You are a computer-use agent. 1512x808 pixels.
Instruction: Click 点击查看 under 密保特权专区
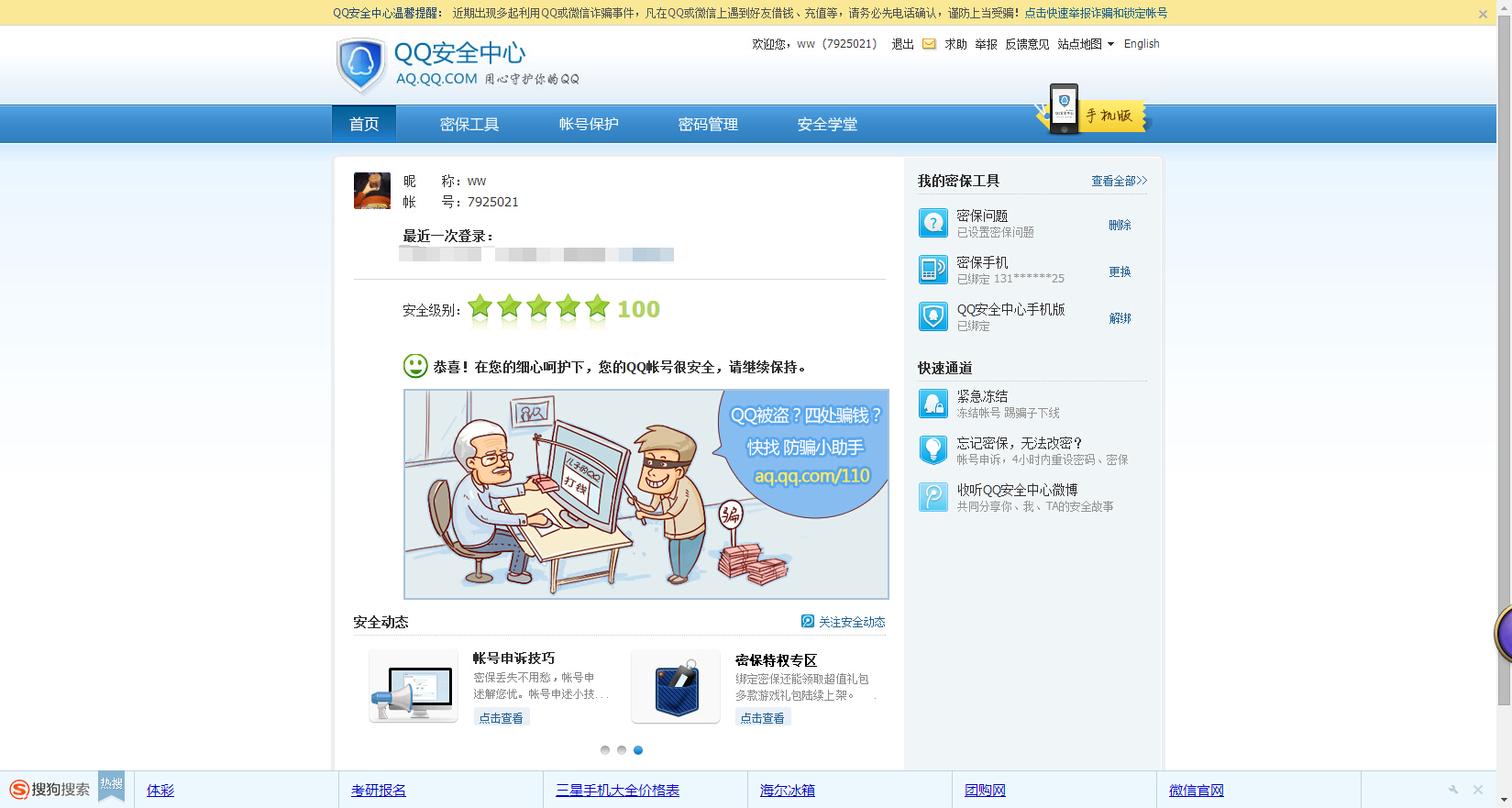point(763,718)
